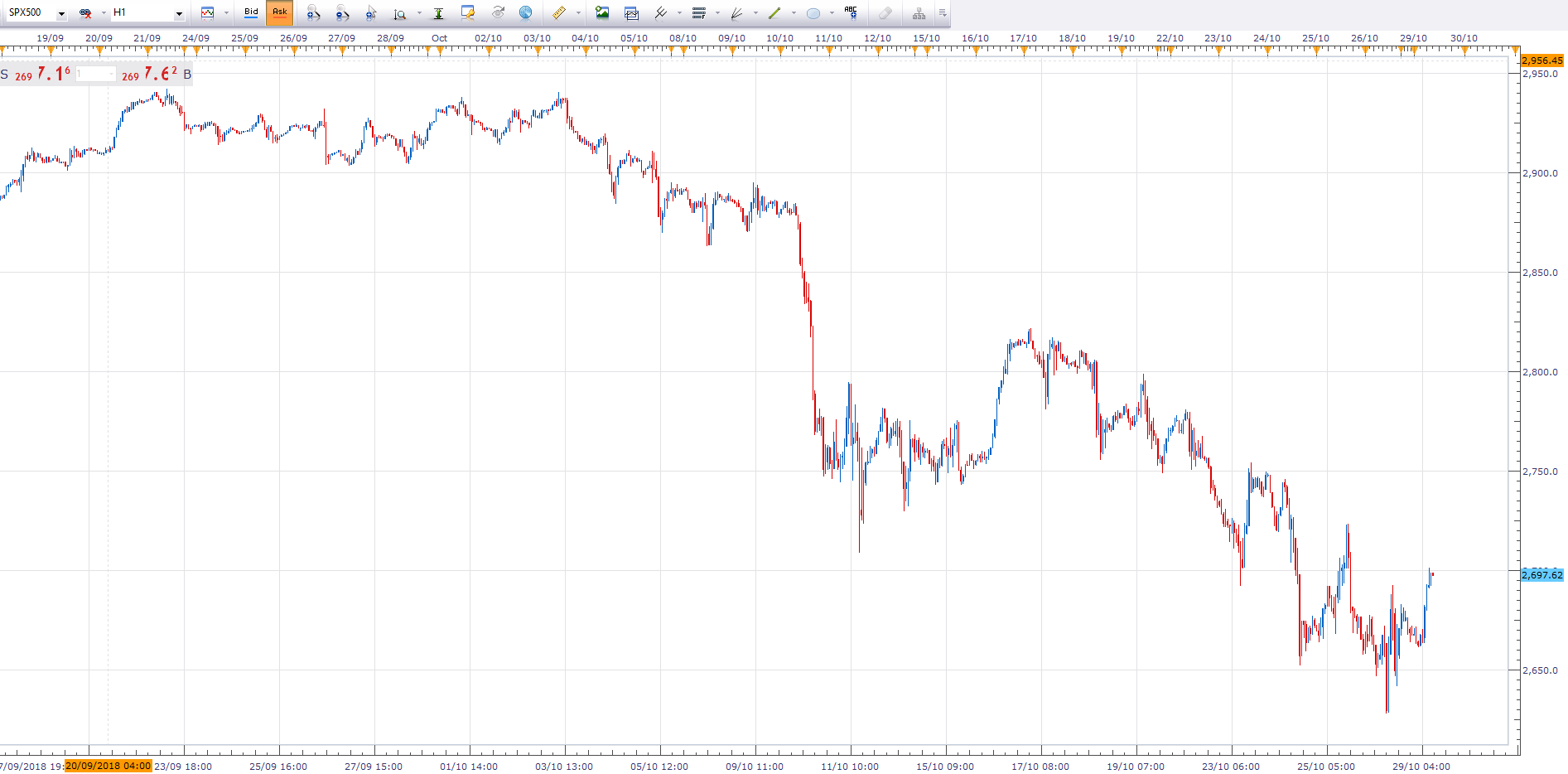The width and height of the screenshot is (1568, 774).
Task: Click the auto-fit vertical range icon
Action: tap(438, 13)
